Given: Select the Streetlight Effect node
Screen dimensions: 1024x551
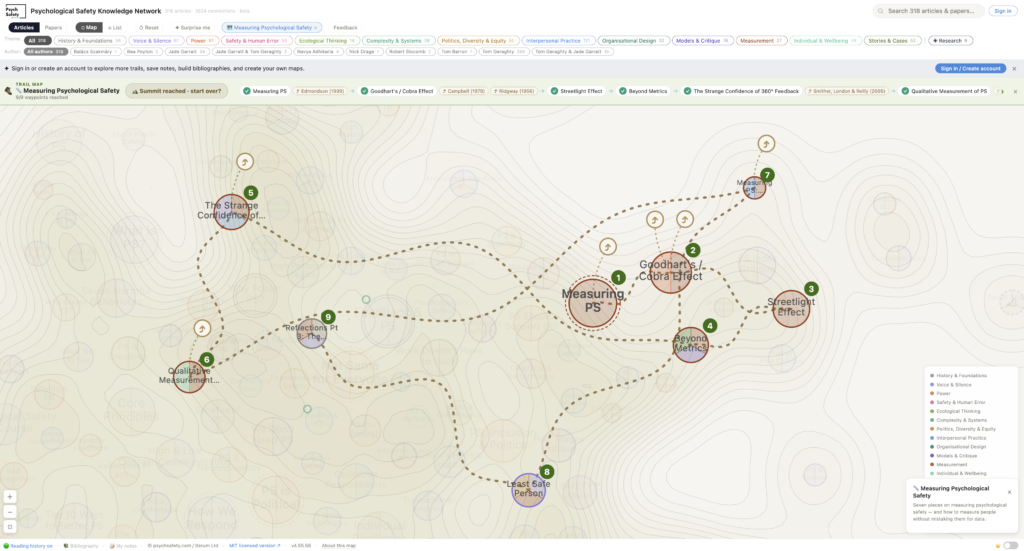Looking at the screenshot, I should (791, 308).
